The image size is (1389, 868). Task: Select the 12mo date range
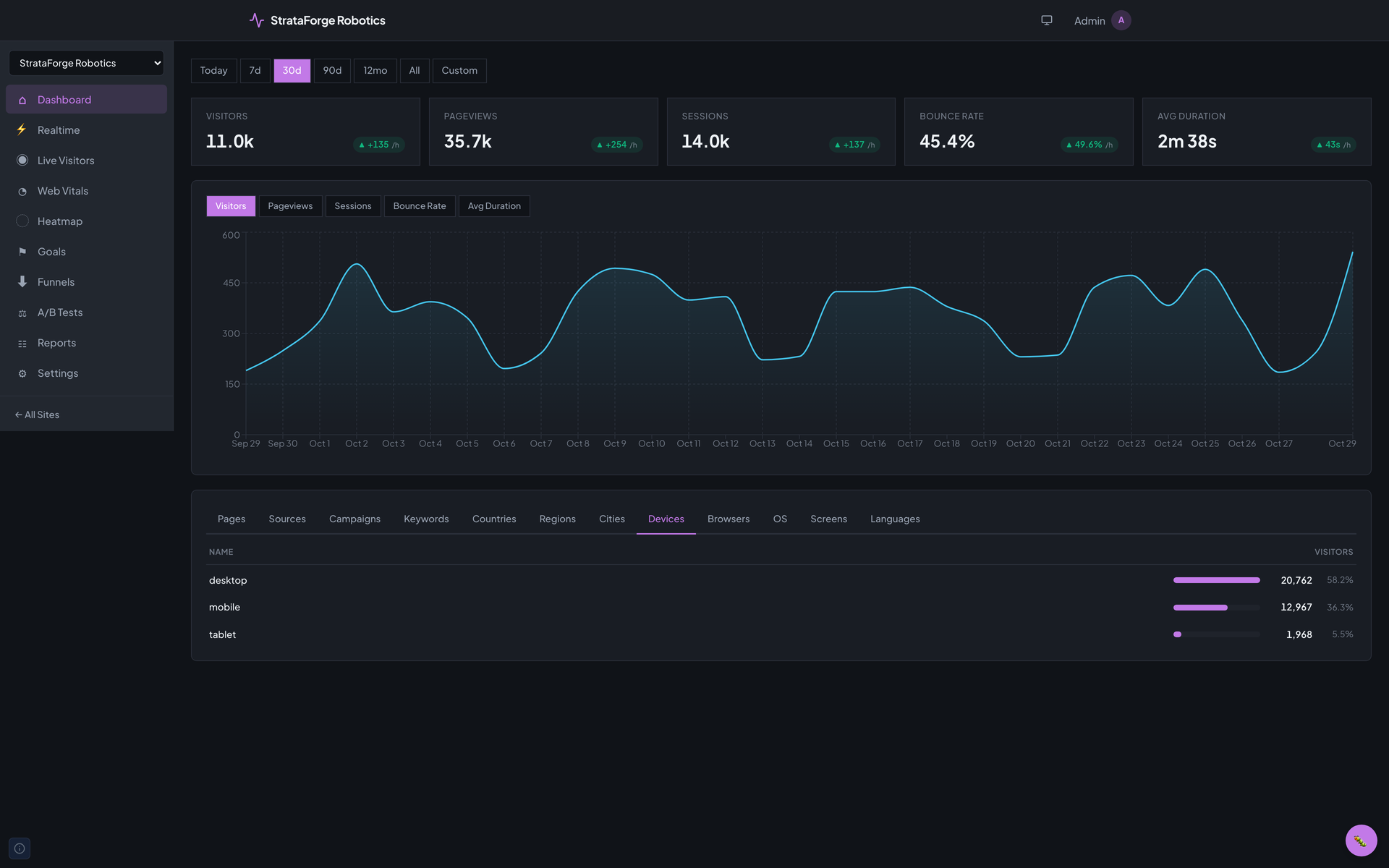[x=375, y=71]
